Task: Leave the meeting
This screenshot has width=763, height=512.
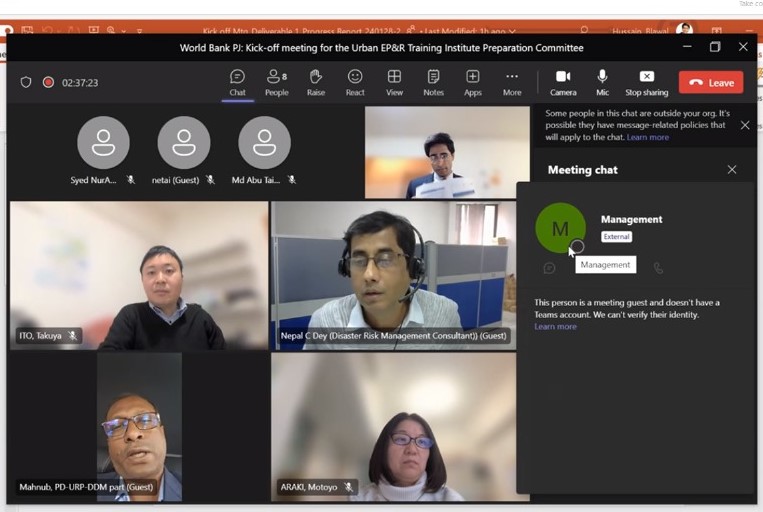Action: pyautogui.click(x=711, y=82)
